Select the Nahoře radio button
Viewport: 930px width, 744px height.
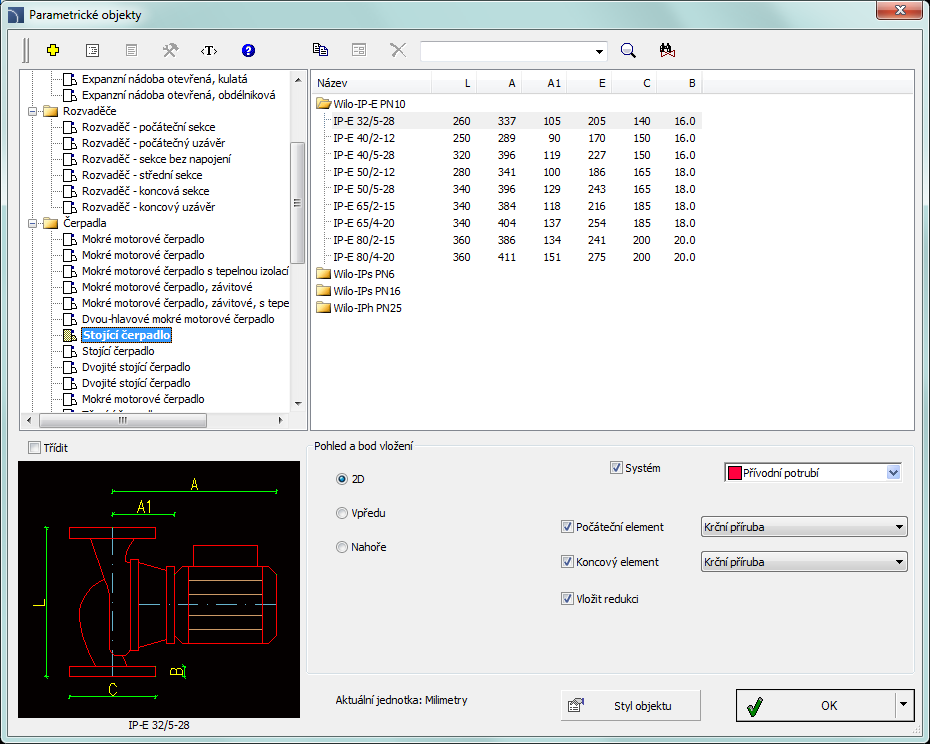(342, 547)
